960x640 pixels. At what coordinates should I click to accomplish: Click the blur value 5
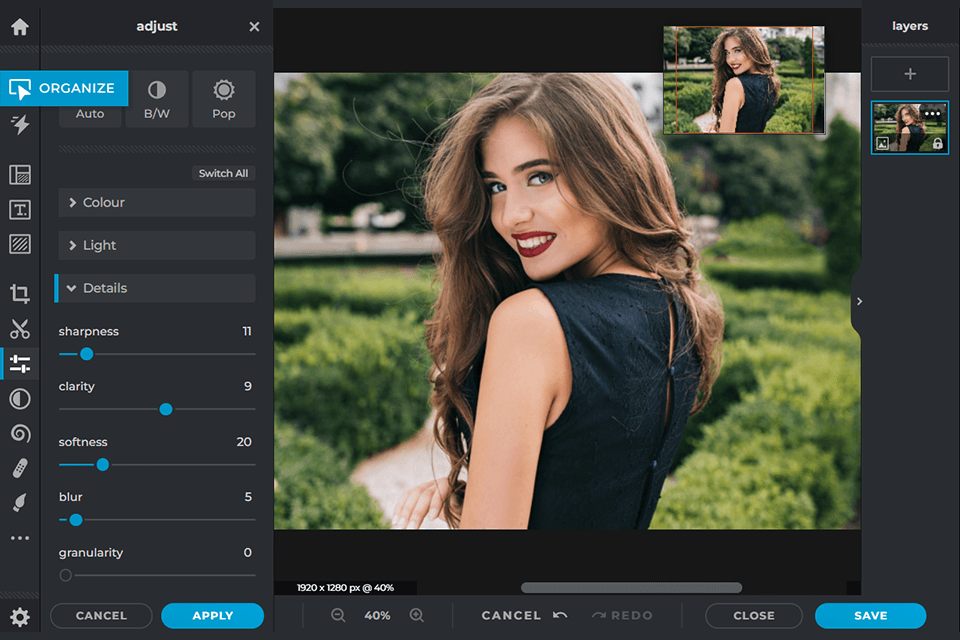click(248, 497)
